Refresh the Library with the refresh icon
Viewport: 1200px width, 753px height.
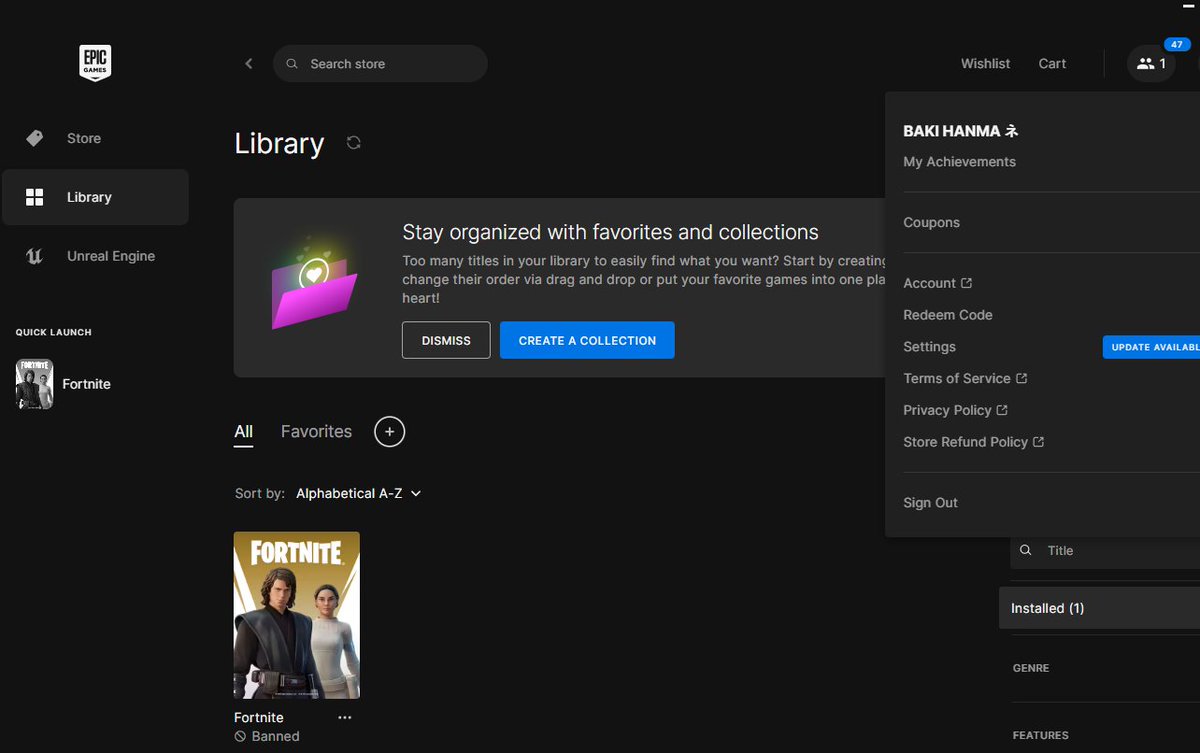pyautogui.click(x=353, y=143)
